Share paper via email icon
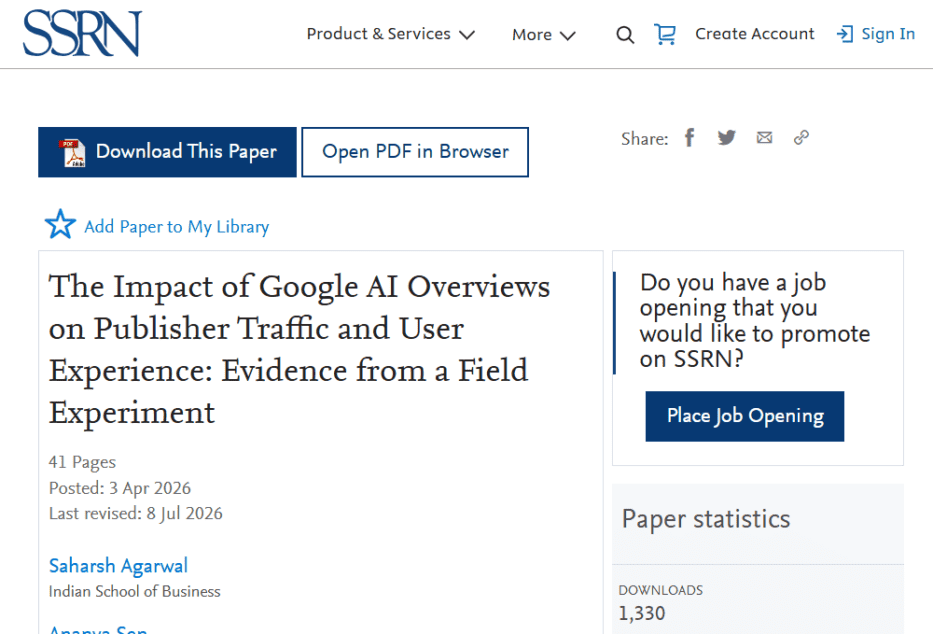Image resolution: width=933 pixels, height=634 pixels. pyautogui.click(x=765, y=138)
